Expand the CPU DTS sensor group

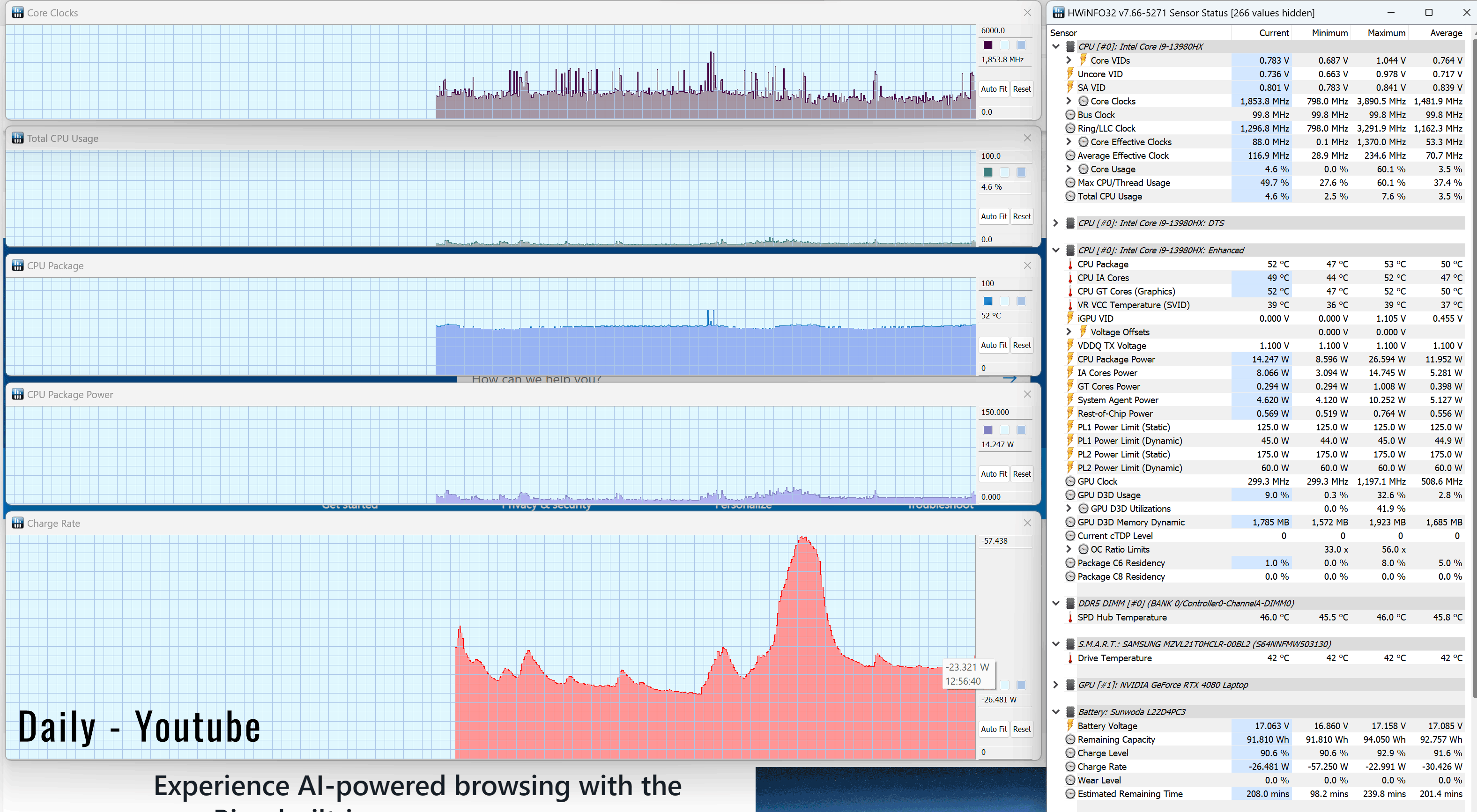(x=1055, y=223)
